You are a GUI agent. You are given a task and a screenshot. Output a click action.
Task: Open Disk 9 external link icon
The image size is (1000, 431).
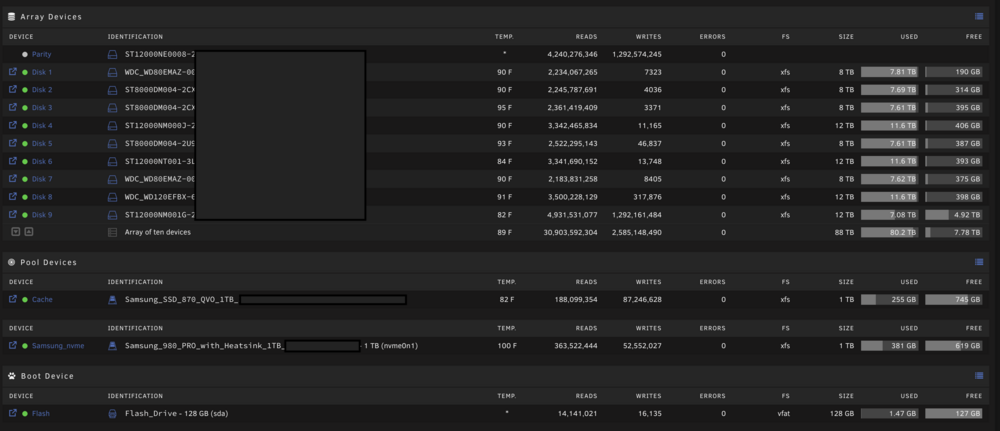(x=13, y=215)
